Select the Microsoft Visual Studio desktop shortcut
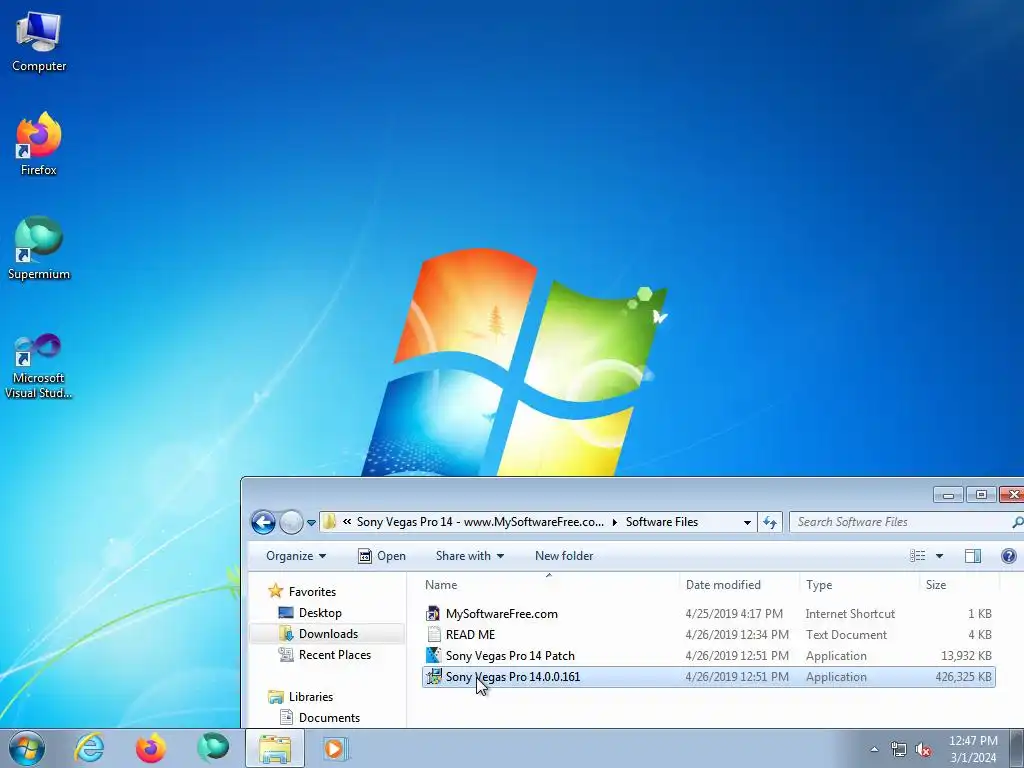The width and height of the screenshot is (1024, 768). (39, 366)
